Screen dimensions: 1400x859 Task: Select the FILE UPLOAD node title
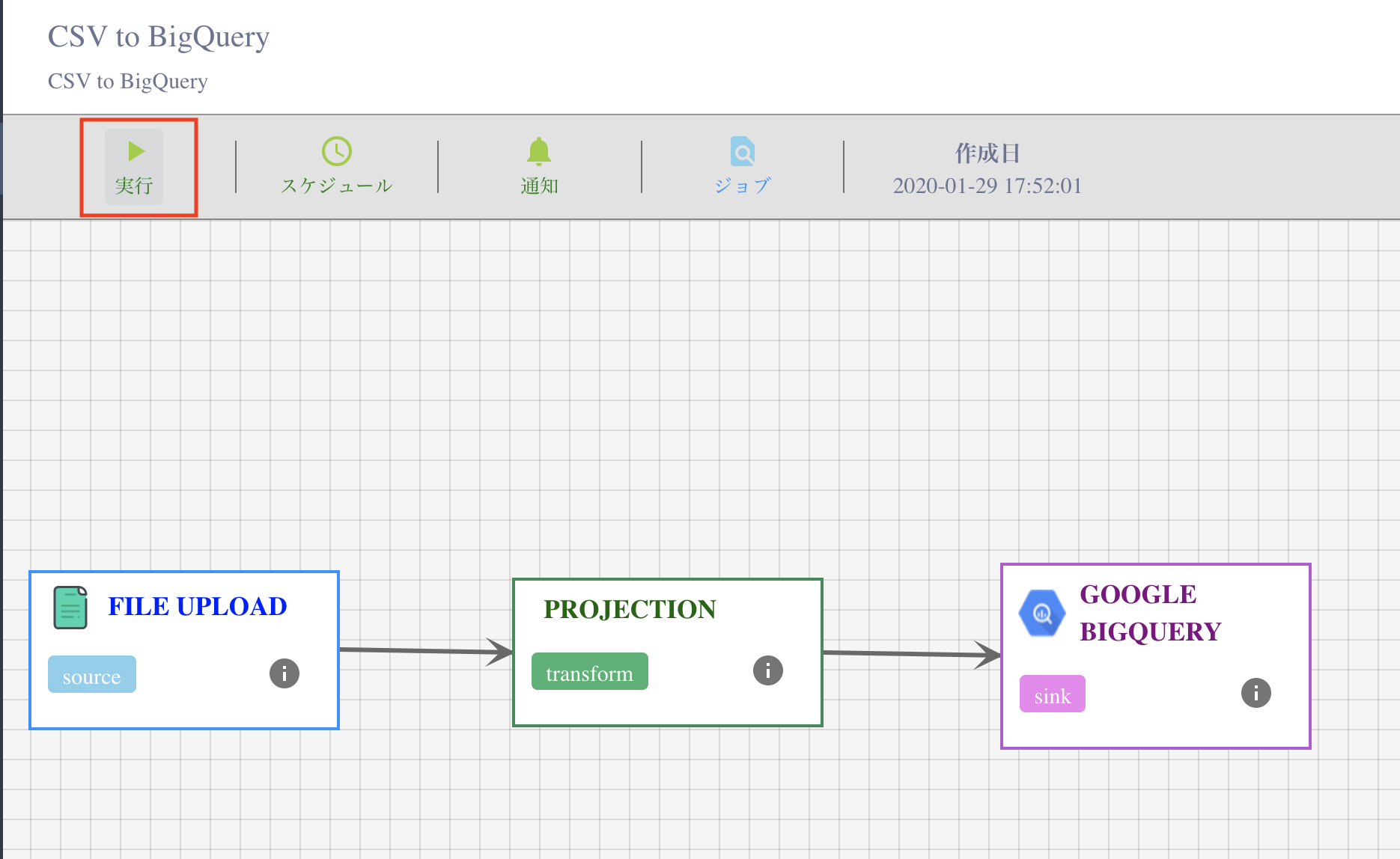click(198, 606)
